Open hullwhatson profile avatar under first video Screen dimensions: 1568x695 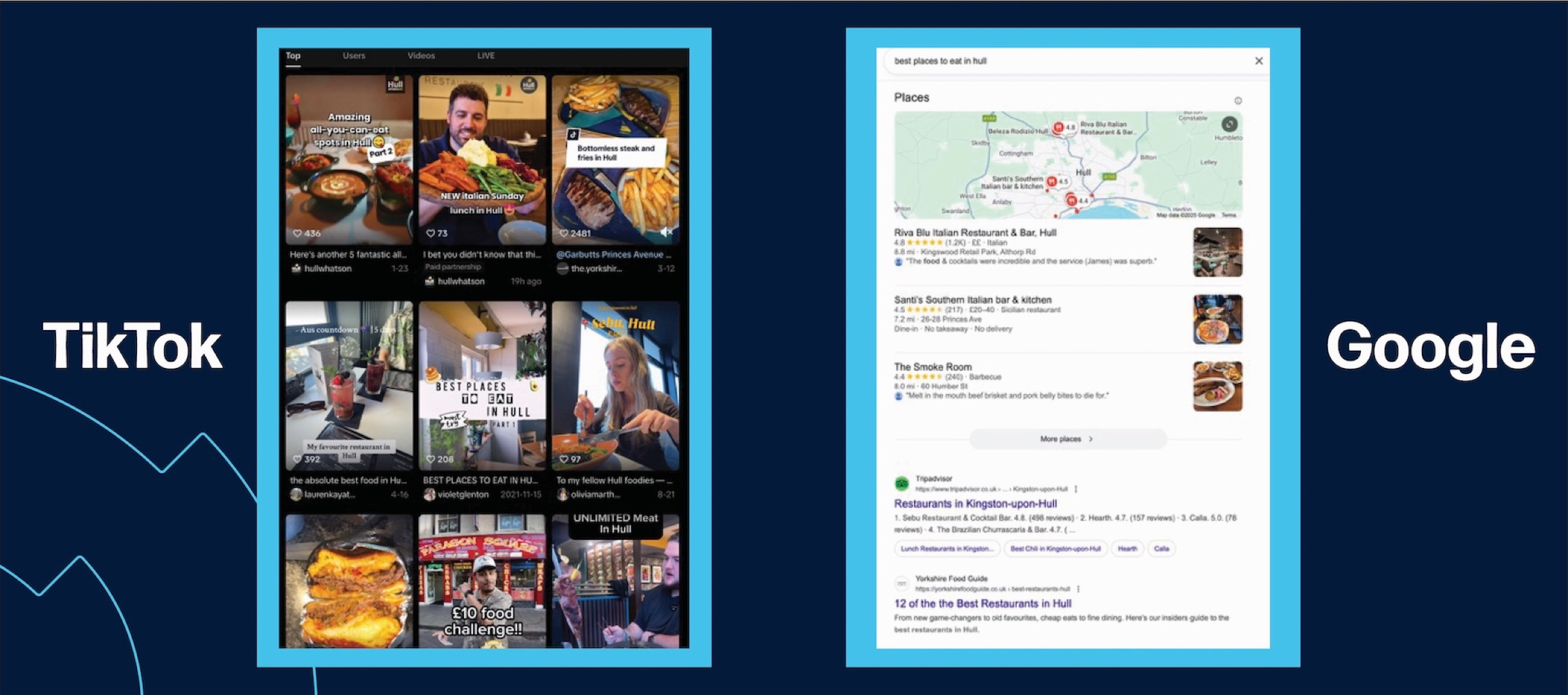tap(296, 268)
